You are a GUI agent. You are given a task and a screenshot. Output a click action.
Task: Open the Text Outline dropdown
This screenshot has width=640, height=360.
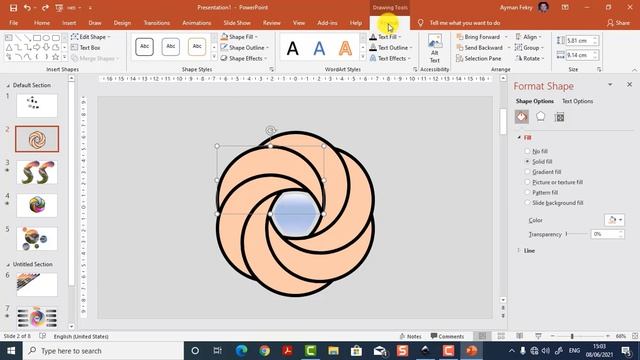coord(391,48)
